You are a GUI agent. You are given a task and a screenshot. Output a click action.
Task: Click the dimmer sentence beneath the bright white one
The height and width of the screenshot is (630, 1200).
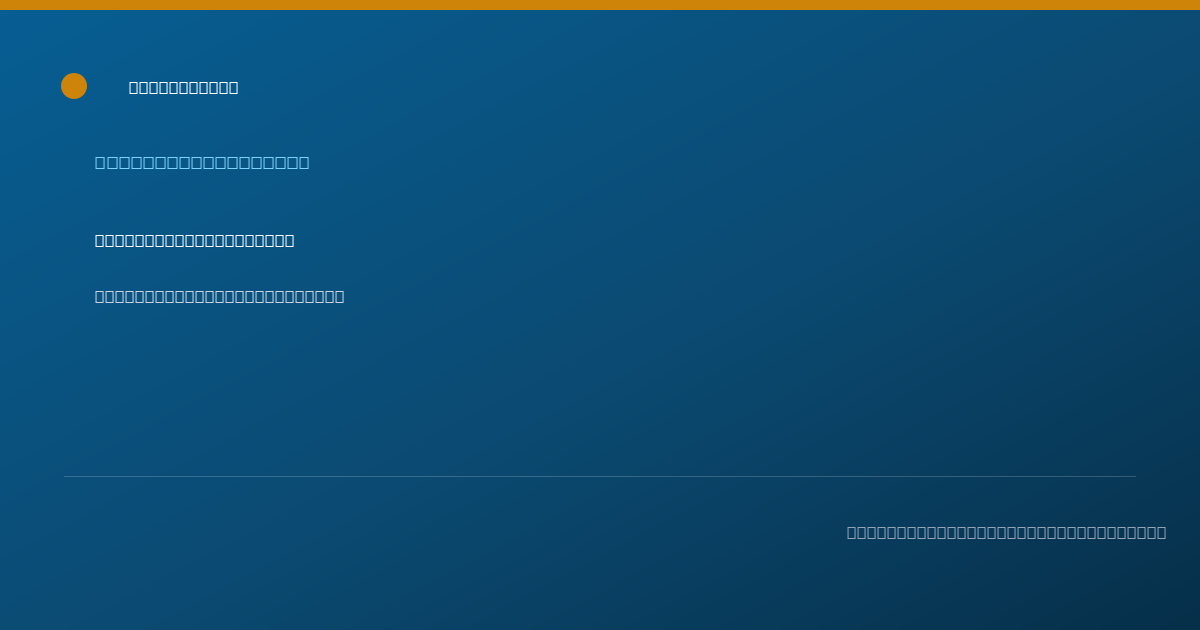click(x=220, y=296)
